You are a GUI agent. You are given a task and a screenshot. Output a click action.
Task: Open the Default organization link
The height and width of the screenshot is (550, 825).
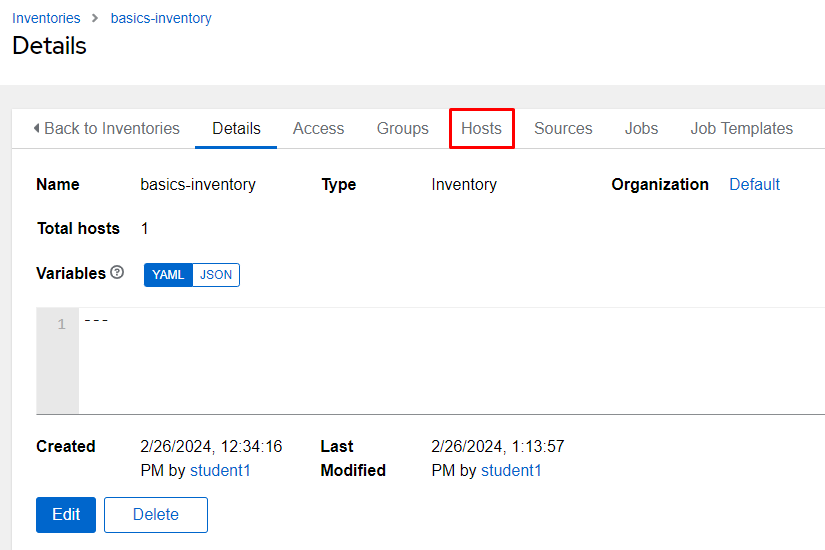(x=754, y=184)
